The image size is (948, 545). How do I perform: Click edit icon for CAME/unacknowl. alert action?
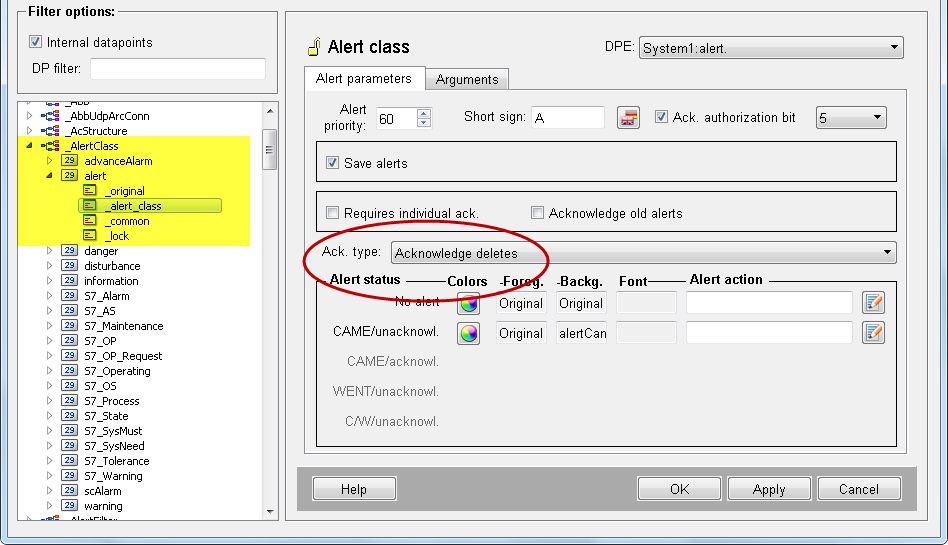[x=873, y=333]
